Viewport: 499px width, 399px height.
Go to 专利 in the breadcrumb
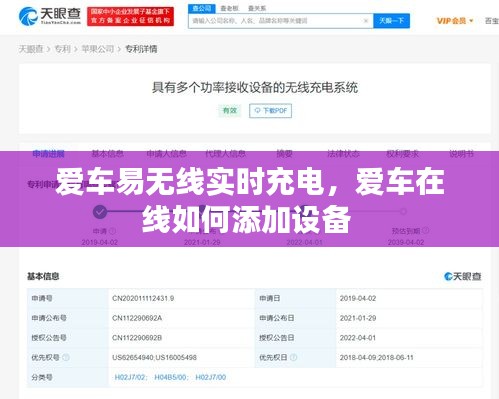[x=62, y=49]
